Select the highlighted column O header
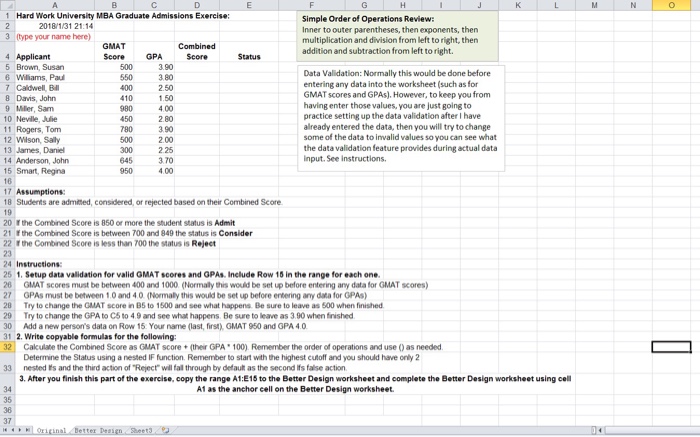The height and width of the screenshot is (437, 700). pyautogui.click(x=671, y=5)
